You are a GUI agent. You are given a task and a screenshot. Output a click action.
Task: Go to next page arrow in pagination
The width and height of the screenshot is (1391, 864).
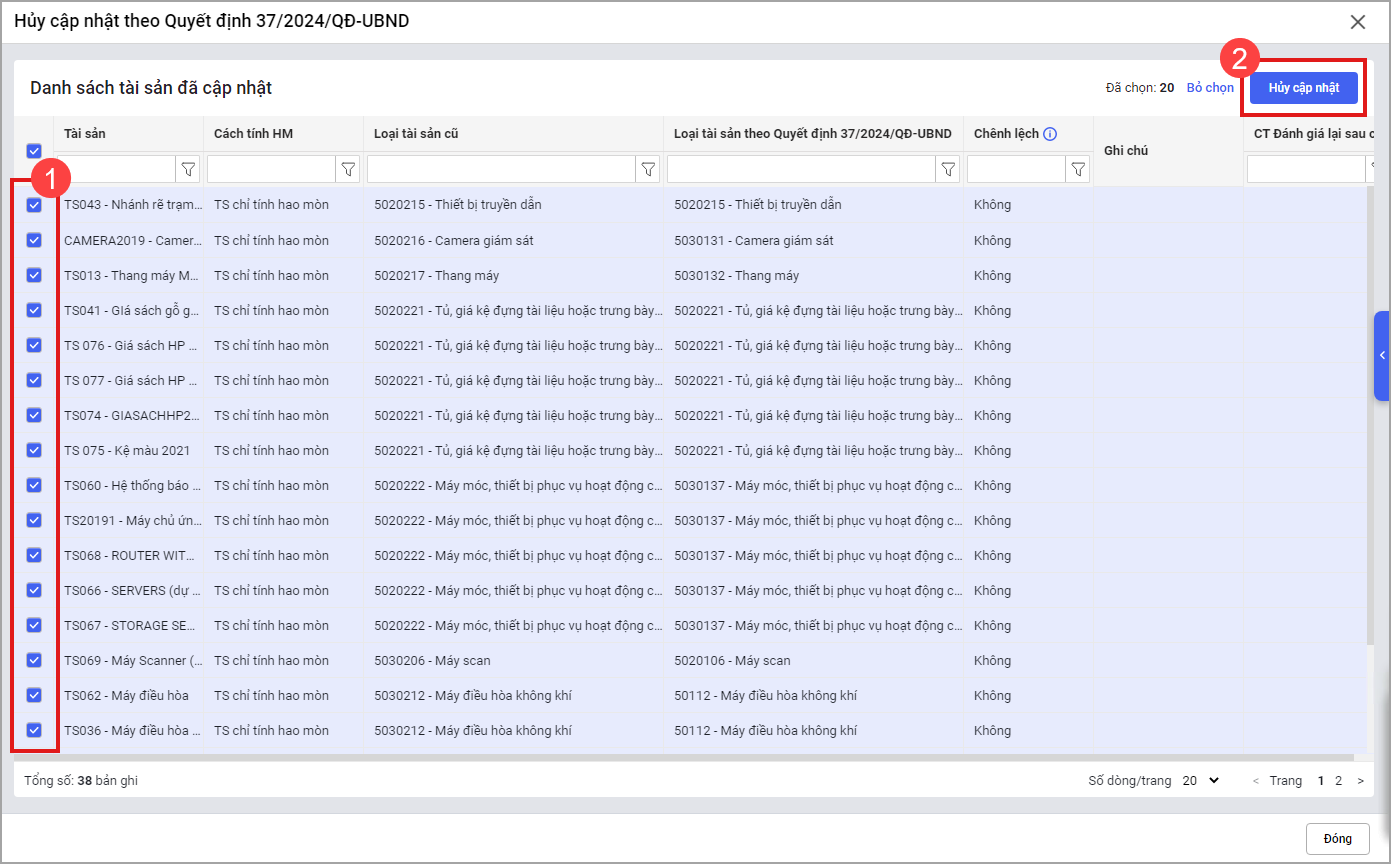tap(1360, 781)
